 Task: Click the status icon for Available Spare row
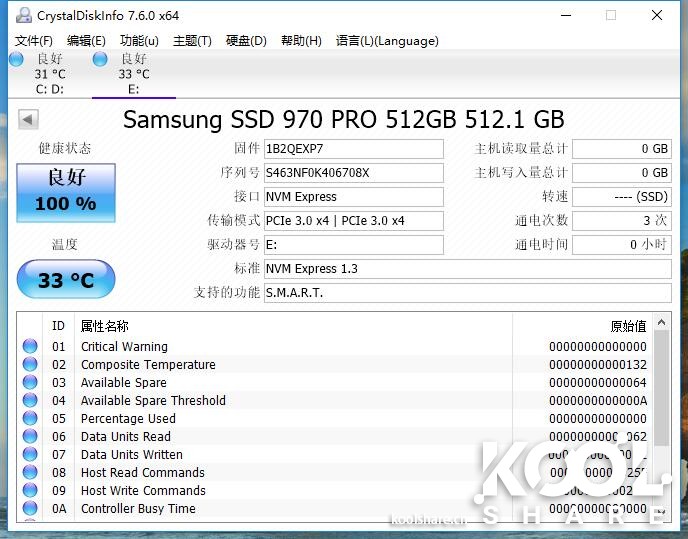30,382
